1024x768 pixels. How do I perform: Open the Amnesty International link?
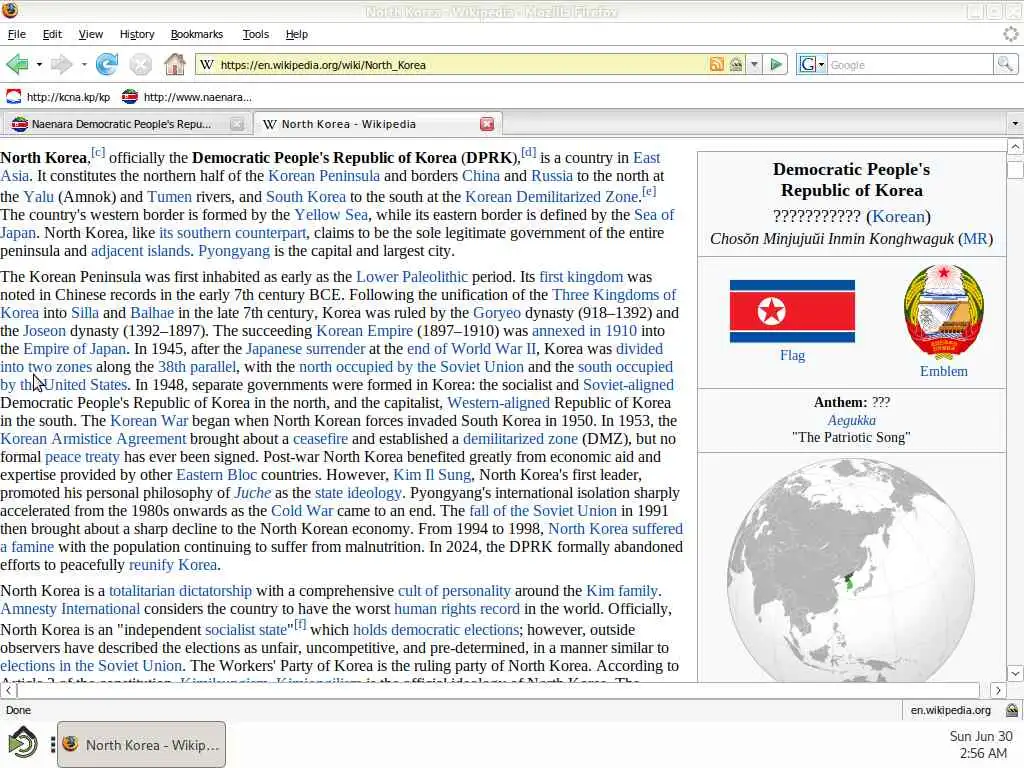[x=70, y=609]
